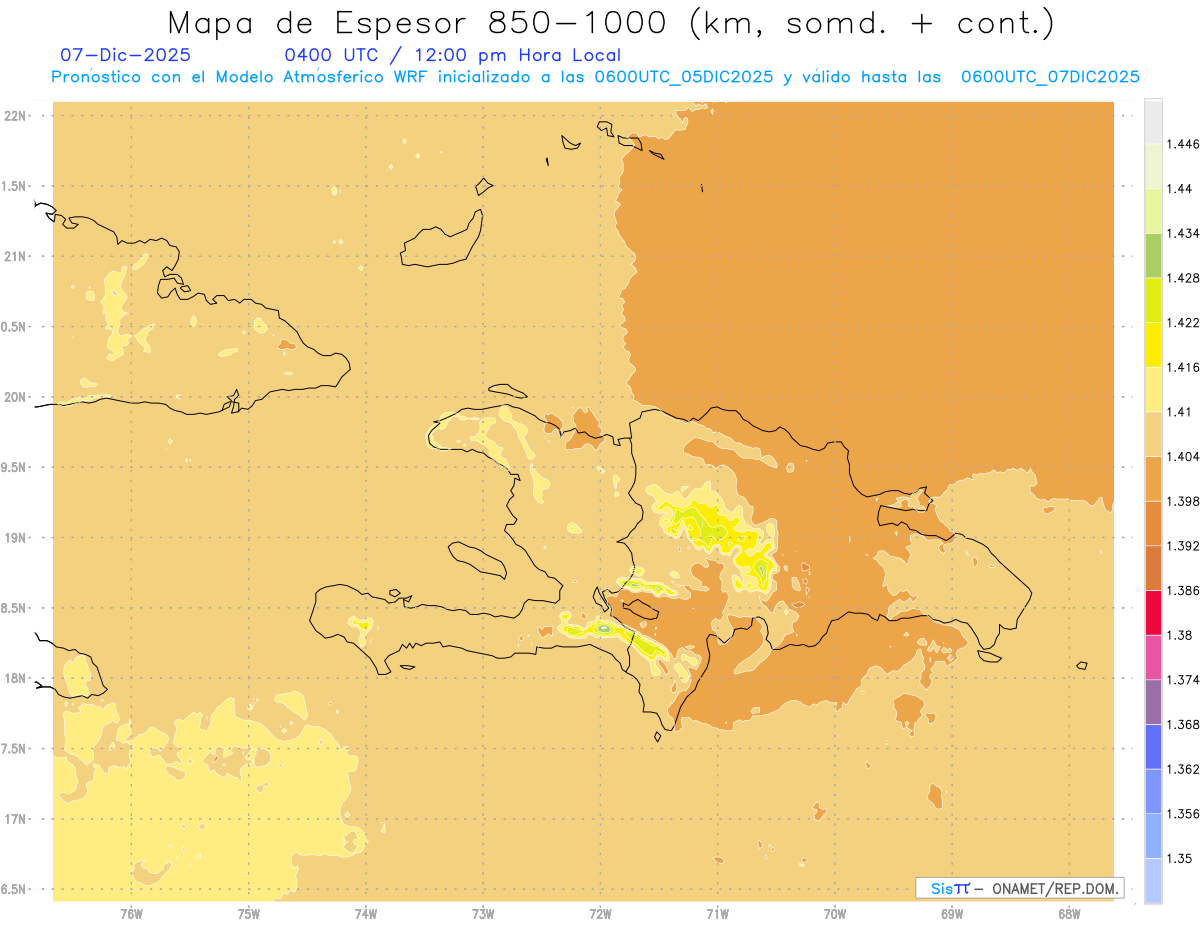Screen dimensions: 1200x927
Task: Click the truncated latitude label '9.5N'
Action: tap(13, 467)
